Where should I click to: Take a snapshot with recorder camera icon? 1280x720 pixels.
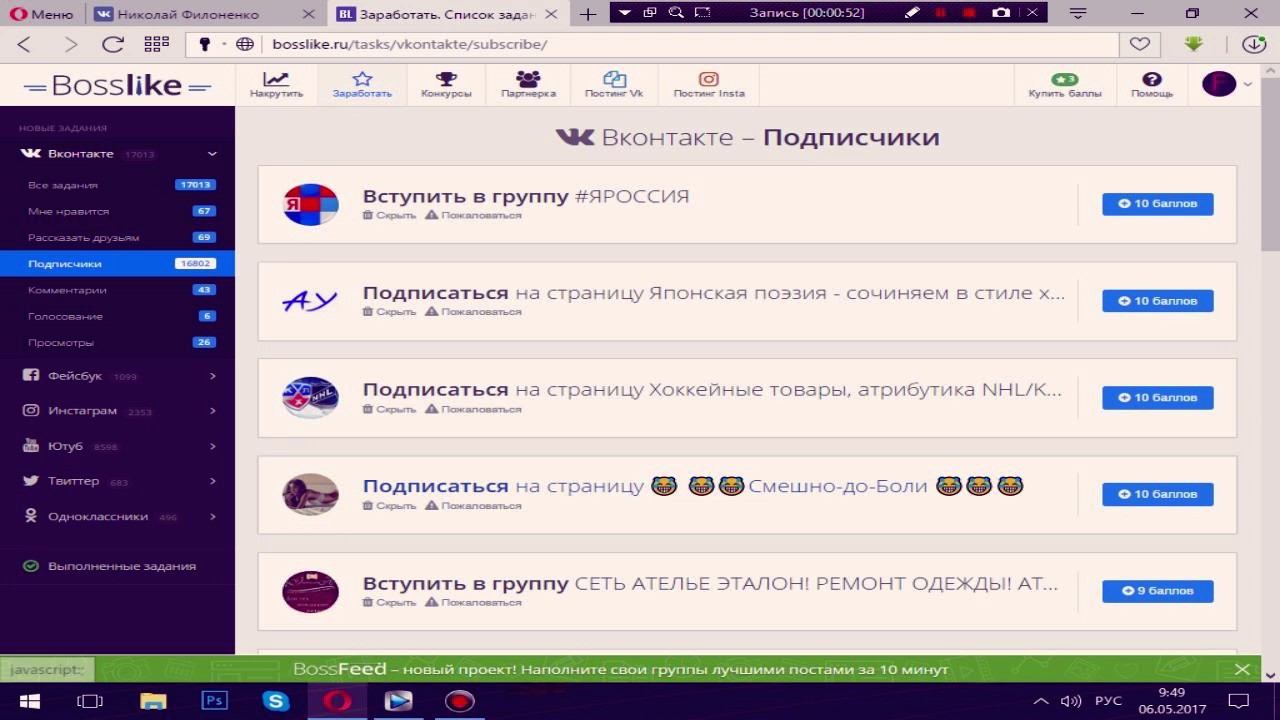pos(1001,13)
